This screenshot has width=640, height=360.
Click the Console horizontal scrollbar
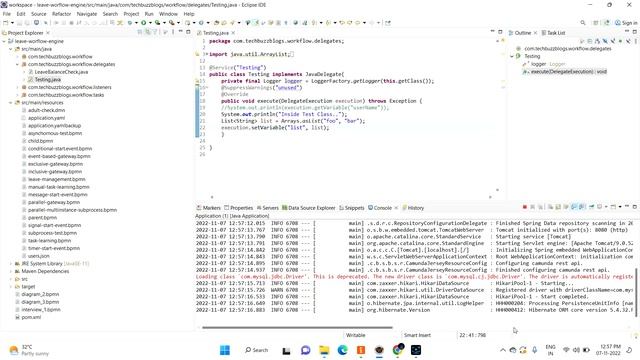[297, 327]
